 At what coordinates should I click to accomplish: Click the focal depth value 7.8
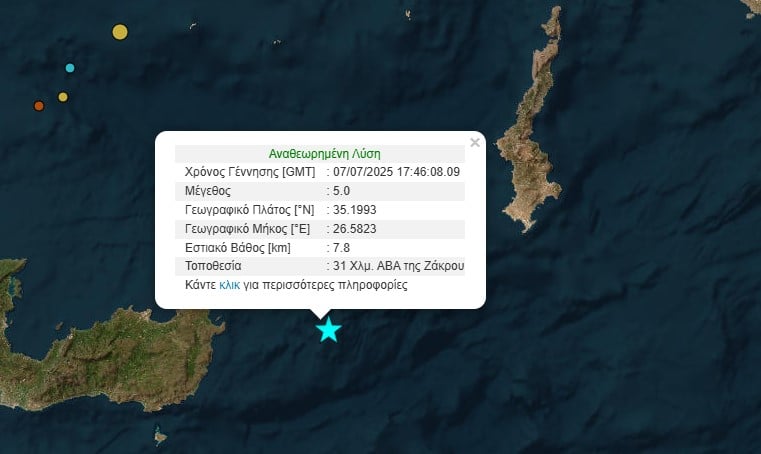click(x=341, y=248)
